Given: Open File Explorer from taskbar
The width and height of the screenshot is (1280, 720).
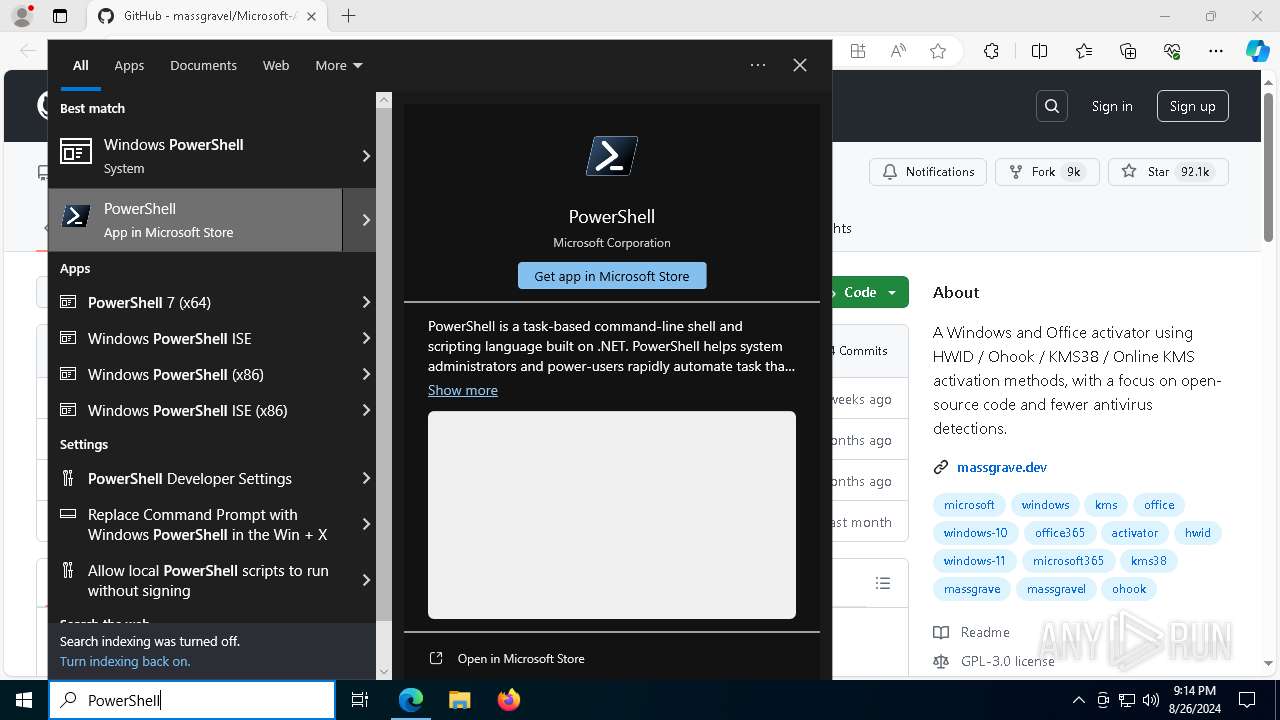Looking at the screenshot, I should pos(459,700).
